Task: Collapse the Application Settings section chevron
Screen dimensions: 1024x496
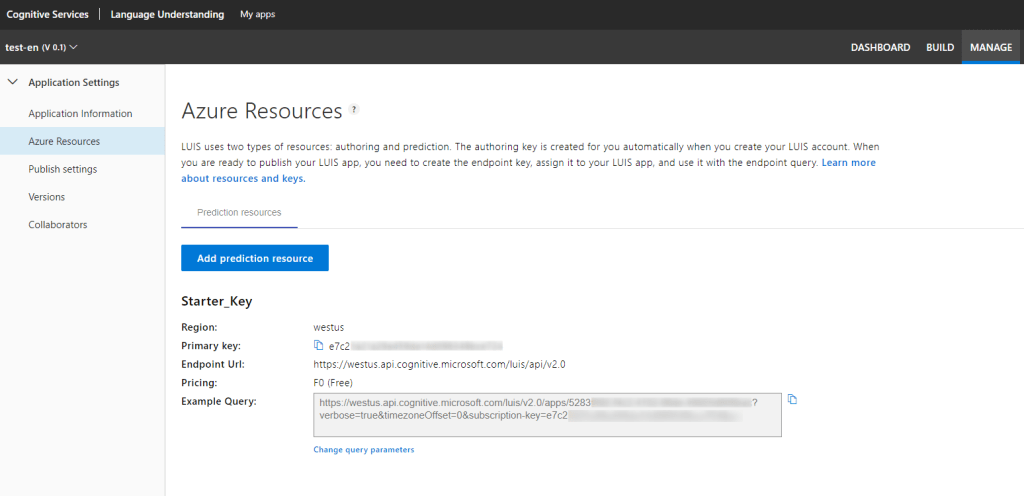Action: click(x=13, y=82)
